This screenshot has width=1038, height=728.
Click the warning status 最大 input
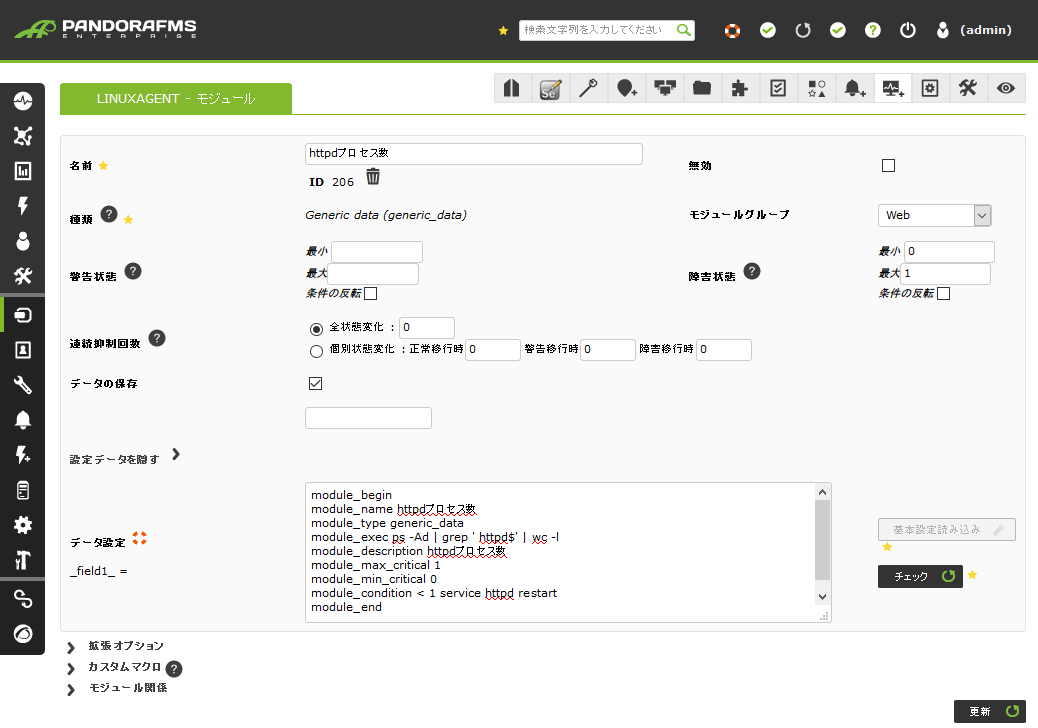[x=373, y=273]
